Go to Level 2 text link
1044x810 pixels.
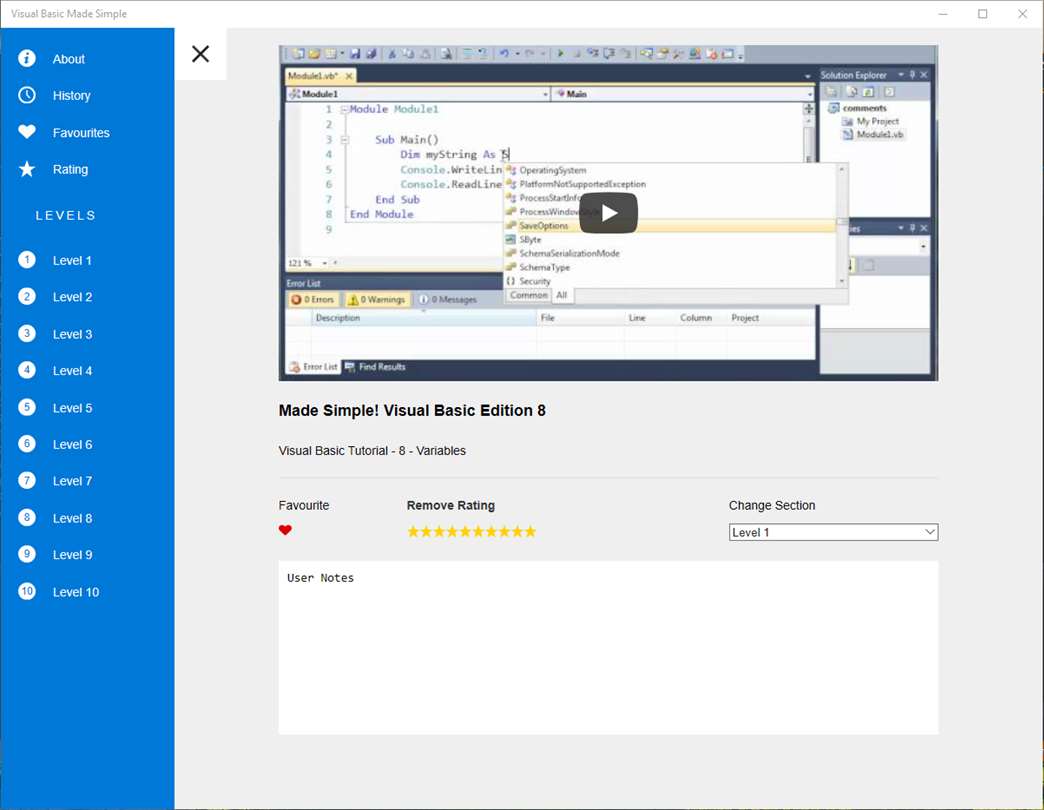pos(72,298)
